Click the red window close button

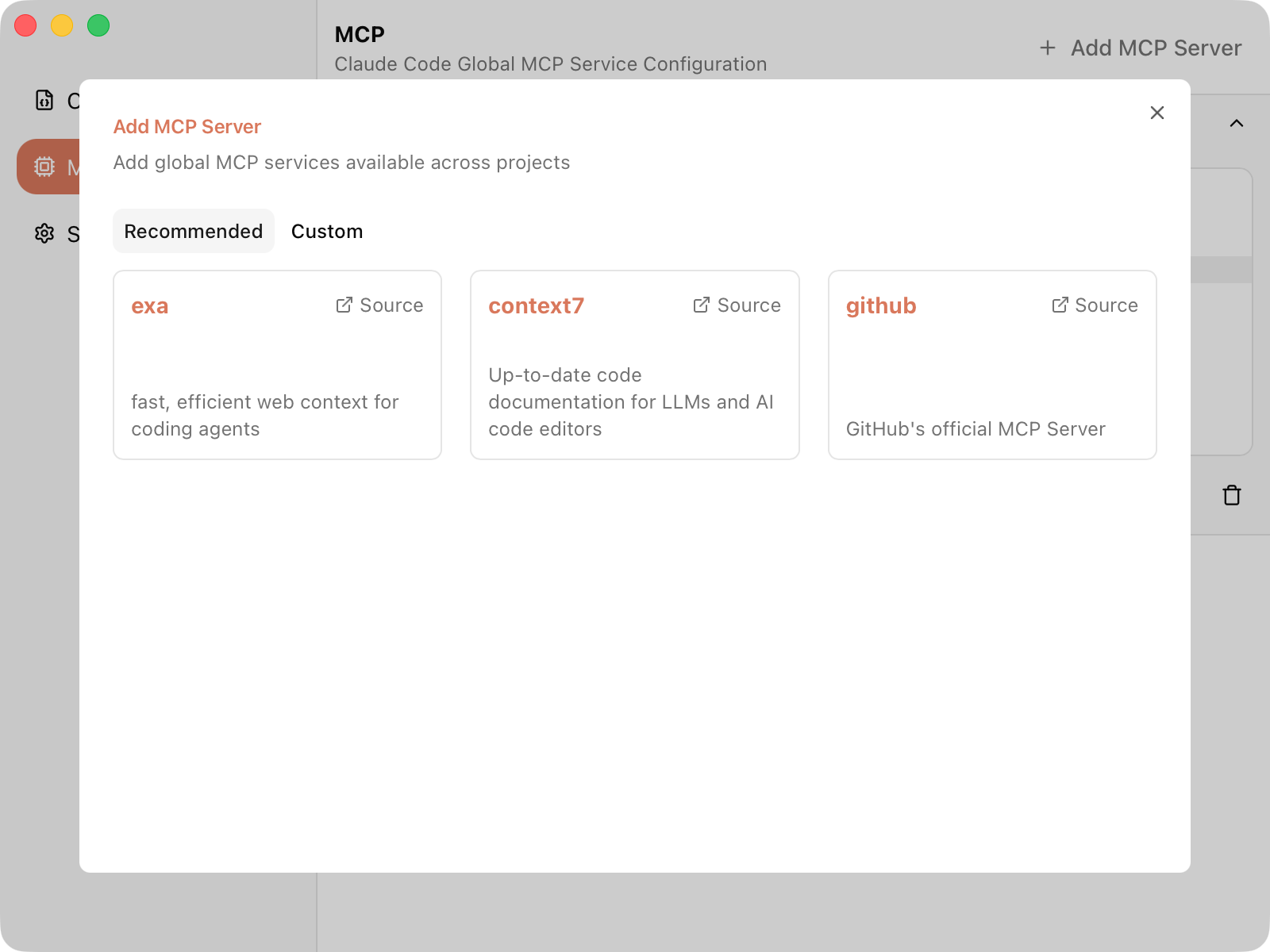(25, 25)
